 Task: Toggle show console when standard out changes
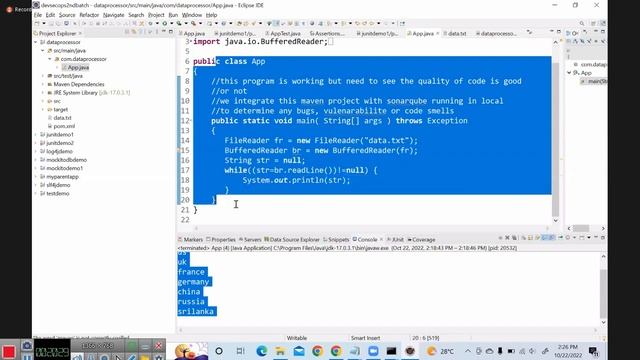(544, 238)
